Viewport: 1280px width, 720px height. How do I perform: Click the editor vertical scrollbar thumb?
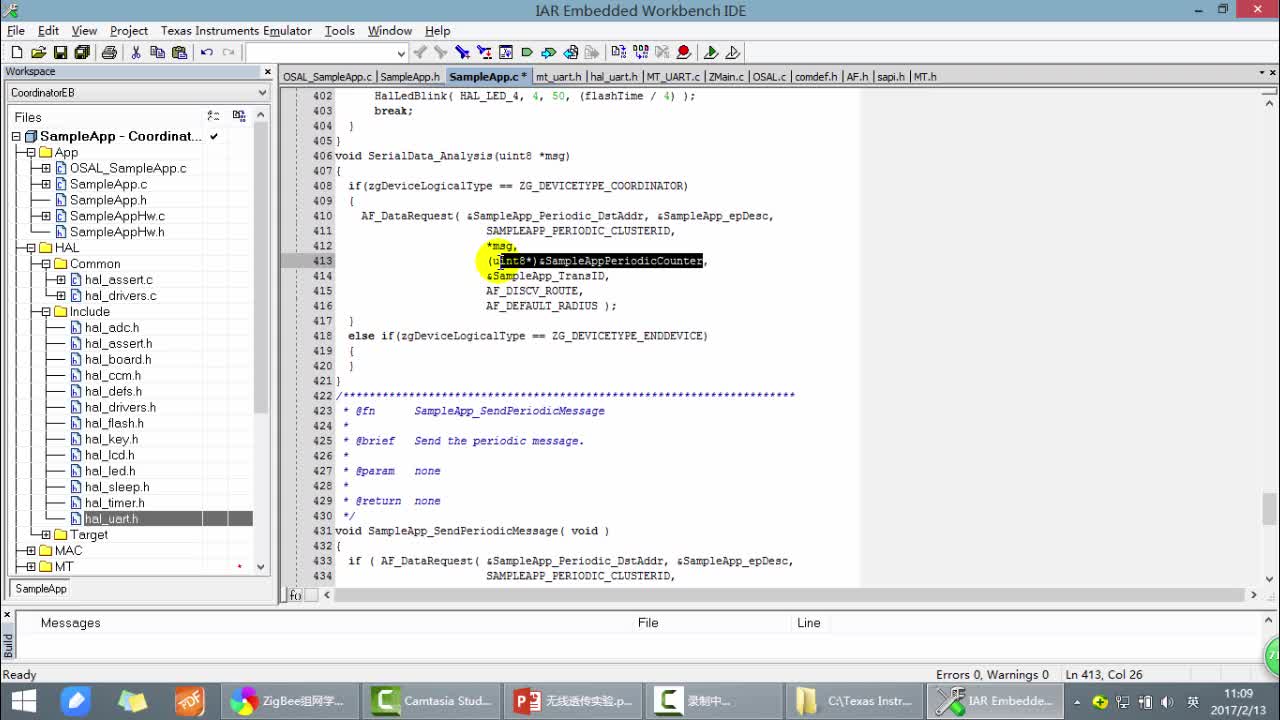(1270, 509)
